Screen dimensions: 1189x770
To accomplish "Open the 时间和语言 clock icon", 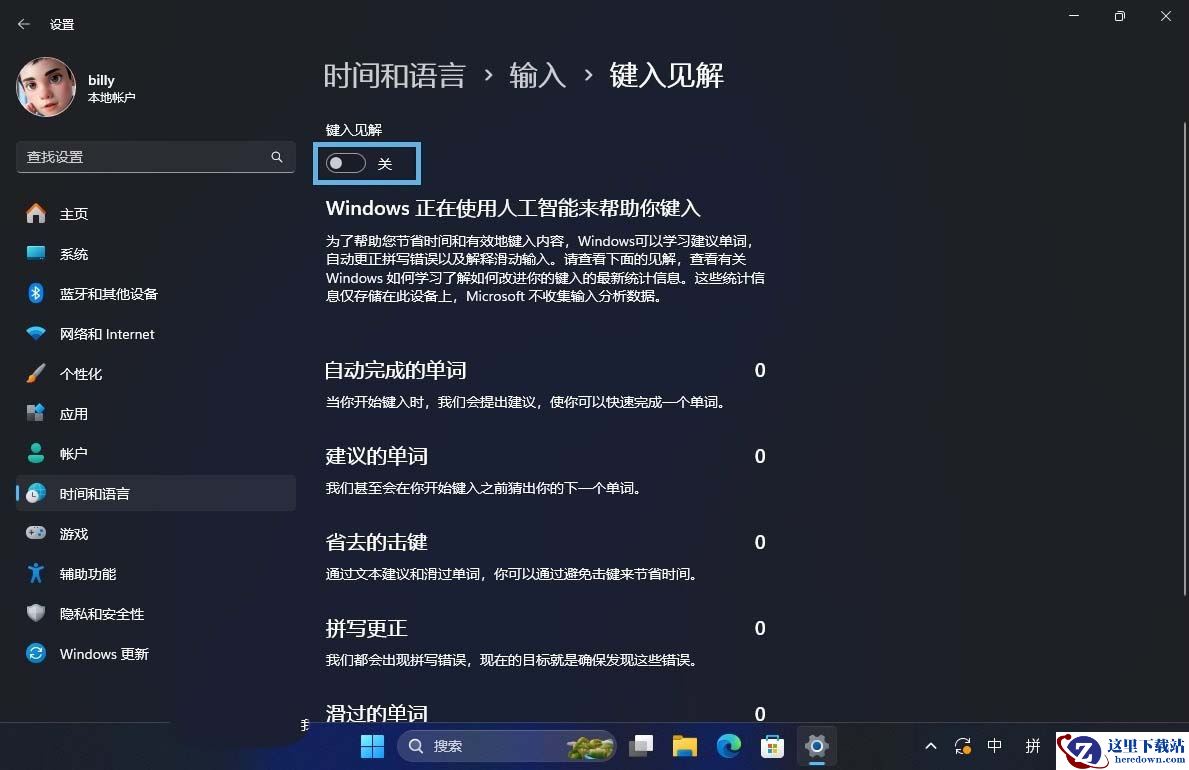I will coord(36,493).
